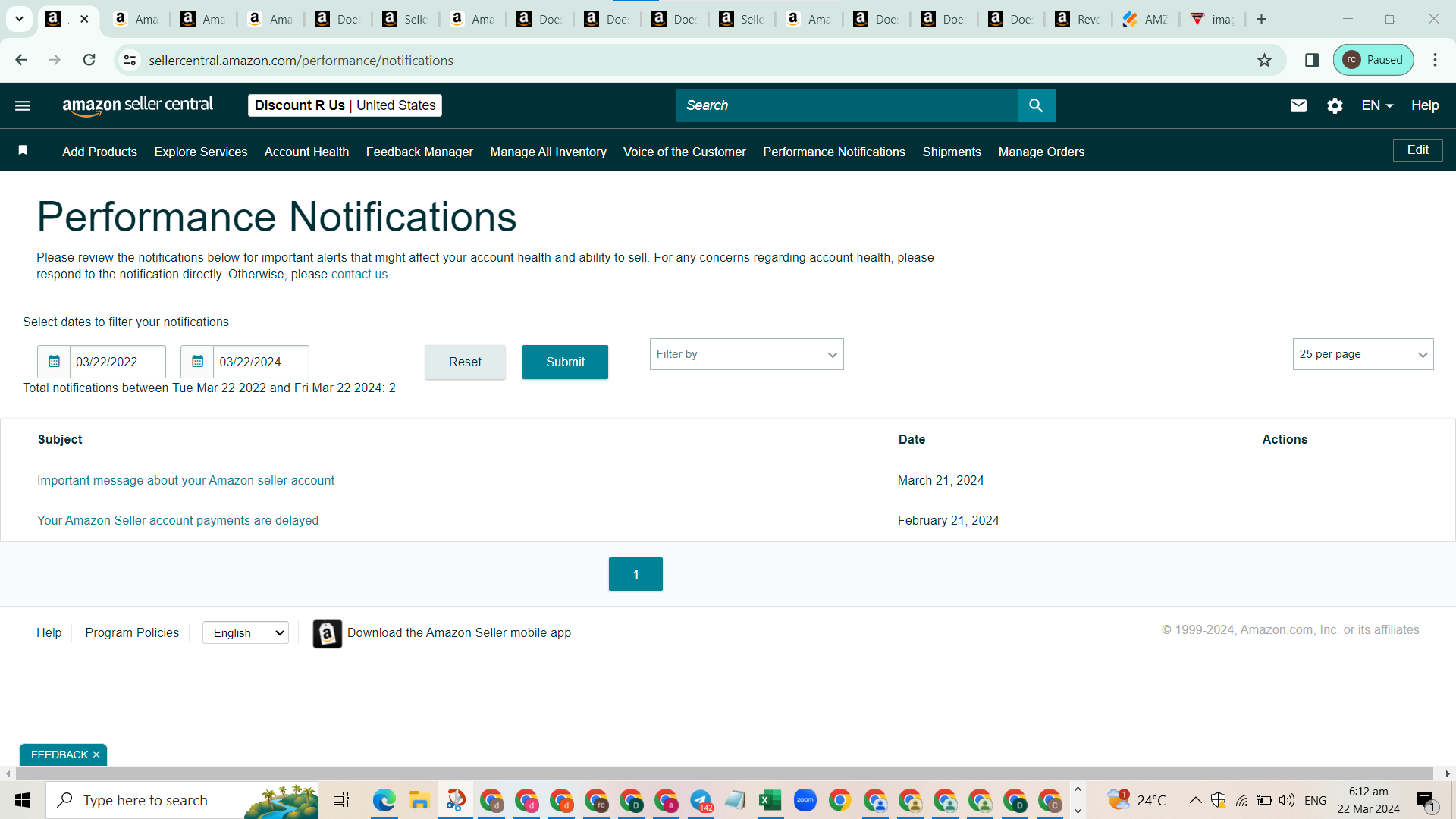Open the settings gear icon
Image resolution: width=1456 pixels, height=819 pixels.
tap(1335, 105)
